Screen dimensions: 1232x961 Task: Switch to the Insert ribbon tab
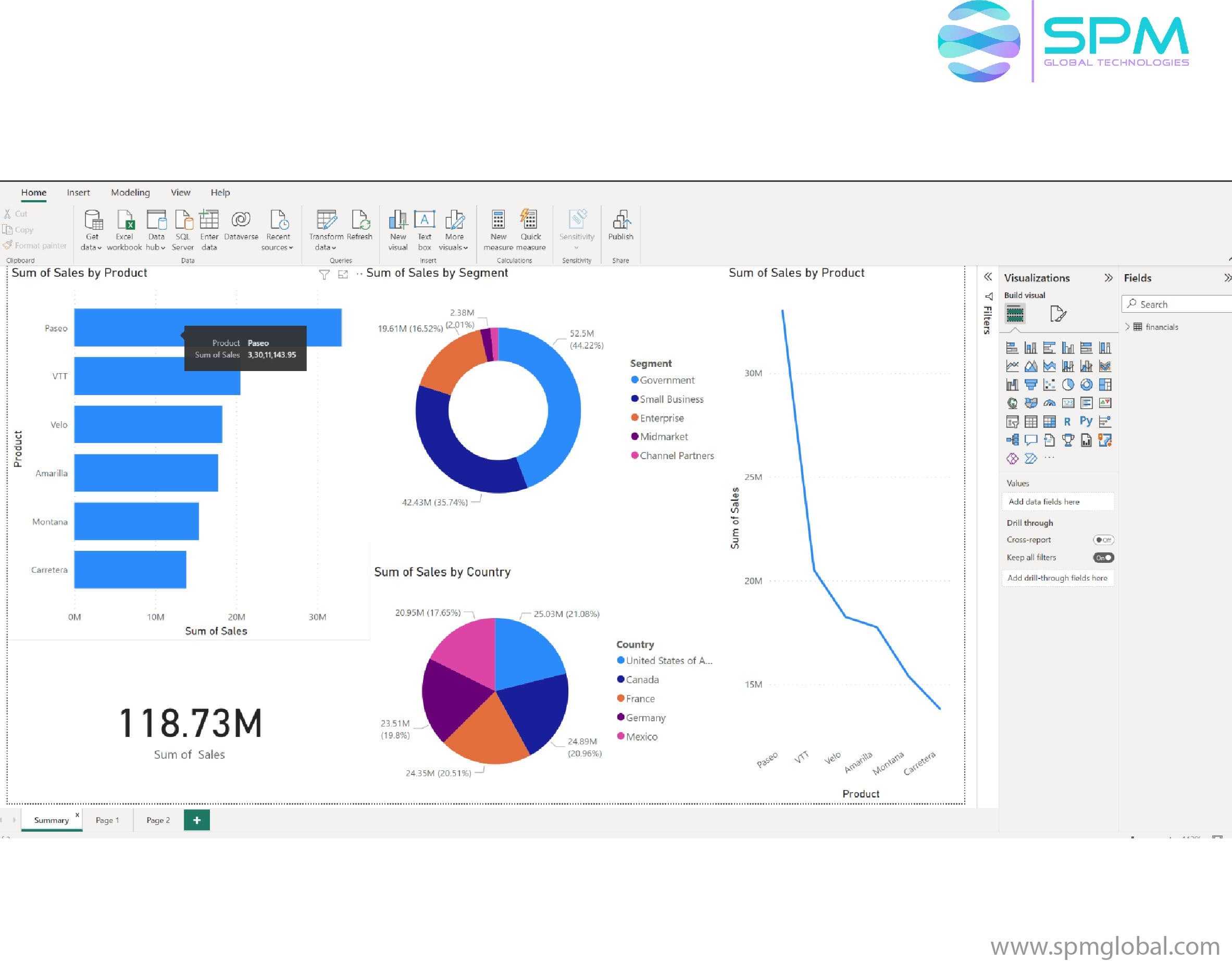79,192
